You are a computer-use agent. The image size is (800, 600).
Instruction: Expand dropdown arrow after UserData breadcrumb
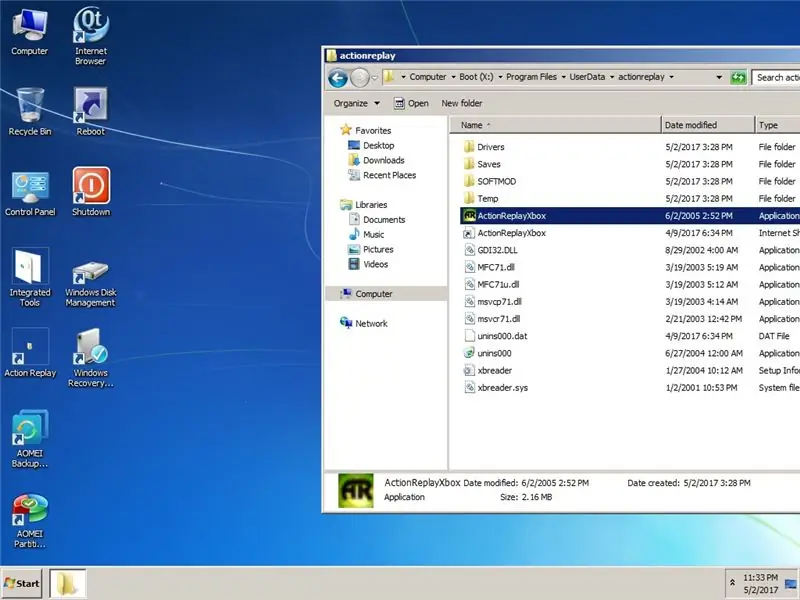tap(612, 77)
